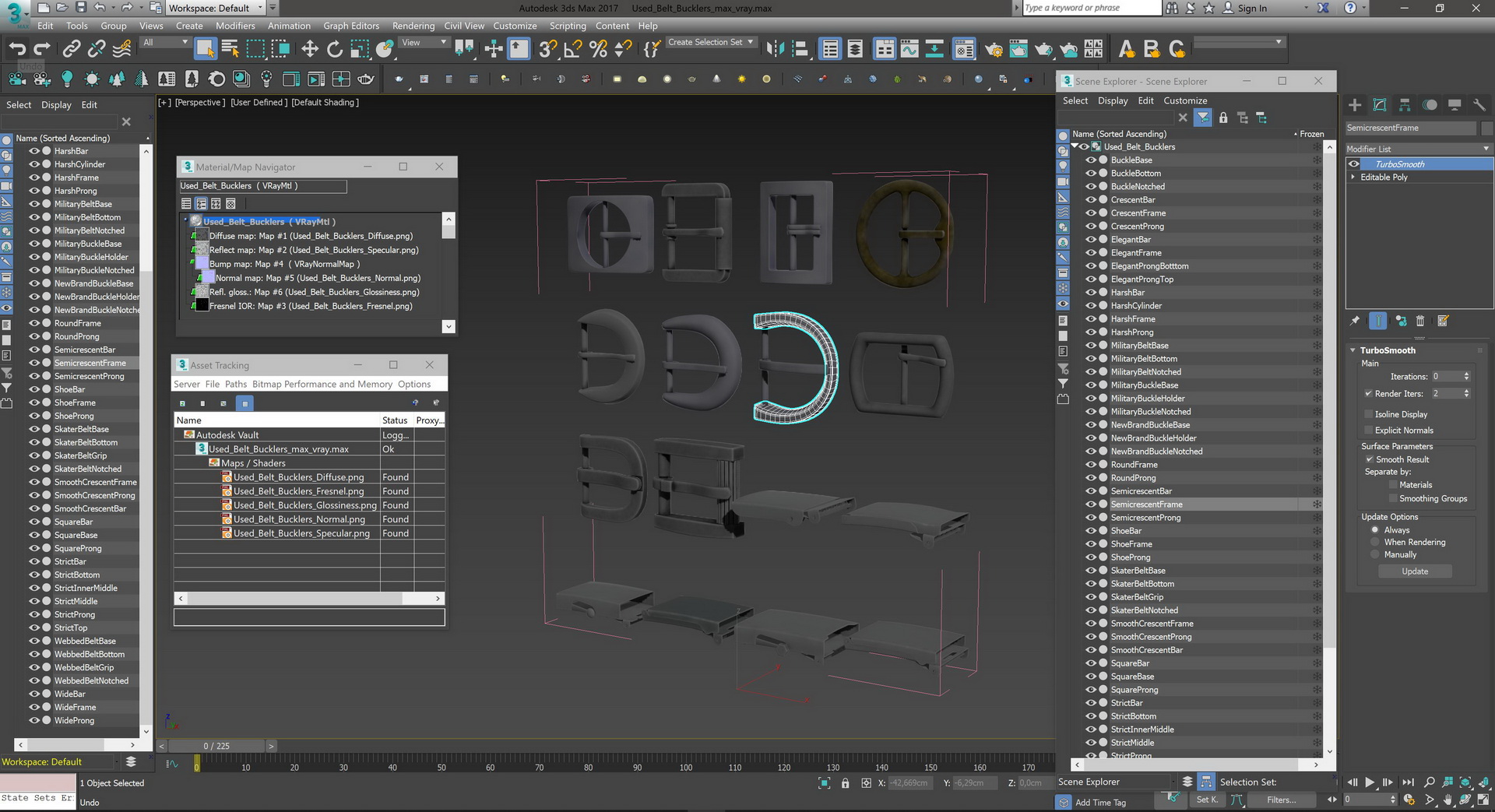The width and height of the screenshot is (1495, 812).
Task: Select the When Rendering radio option
Action: pyautogui.click(x=1375, y=542)
